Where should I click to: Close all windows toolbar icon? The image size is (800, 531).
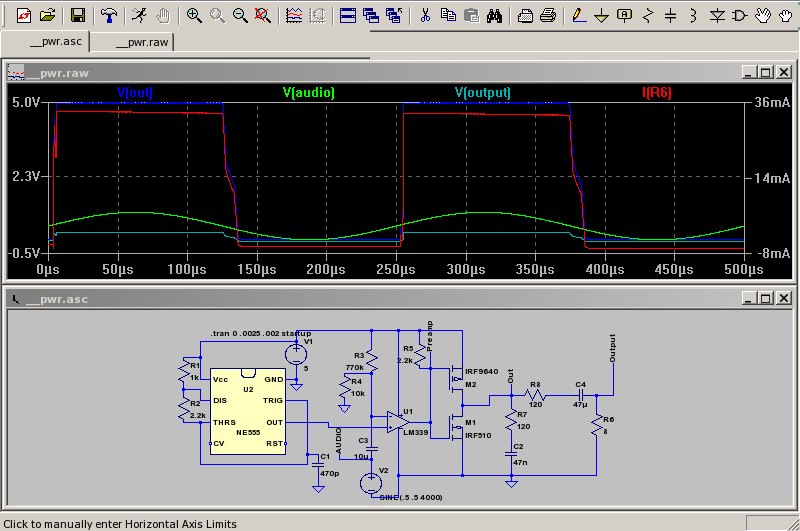(394, 15)
